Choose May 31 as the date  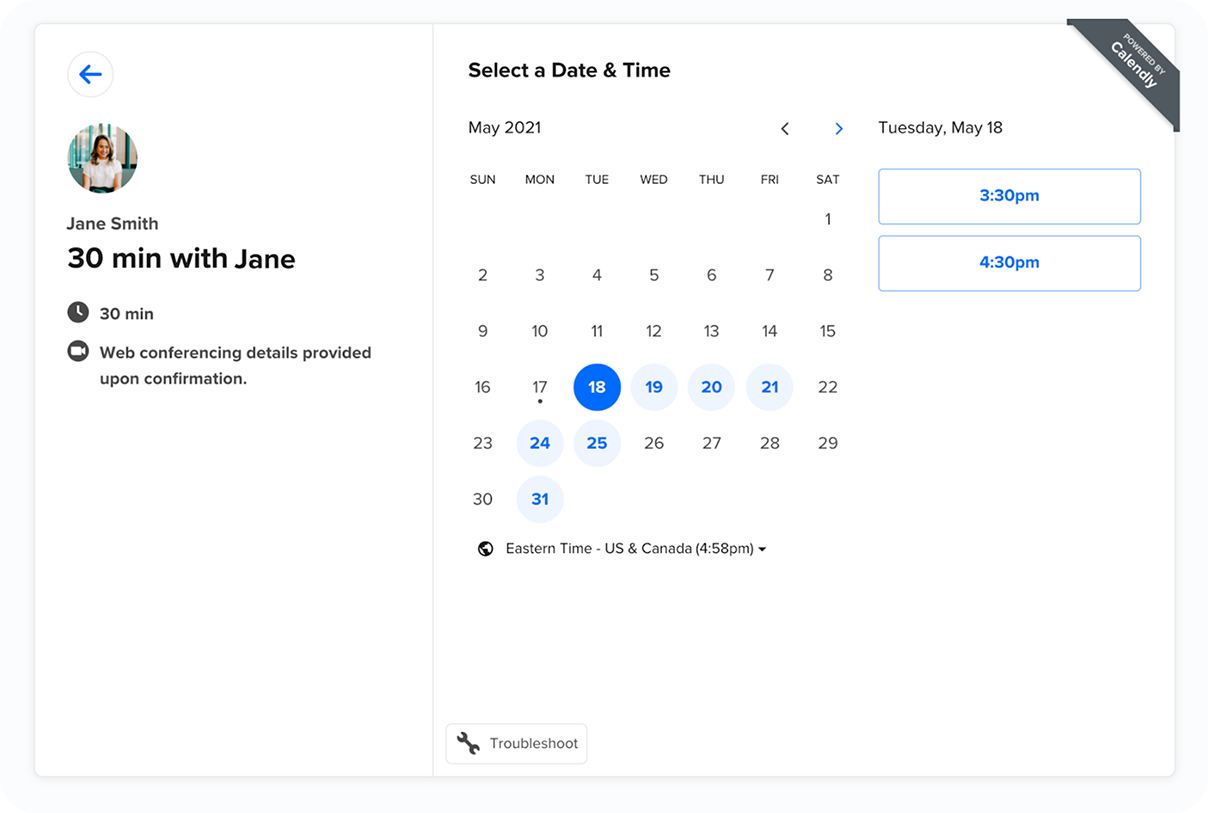click(540, 499)
